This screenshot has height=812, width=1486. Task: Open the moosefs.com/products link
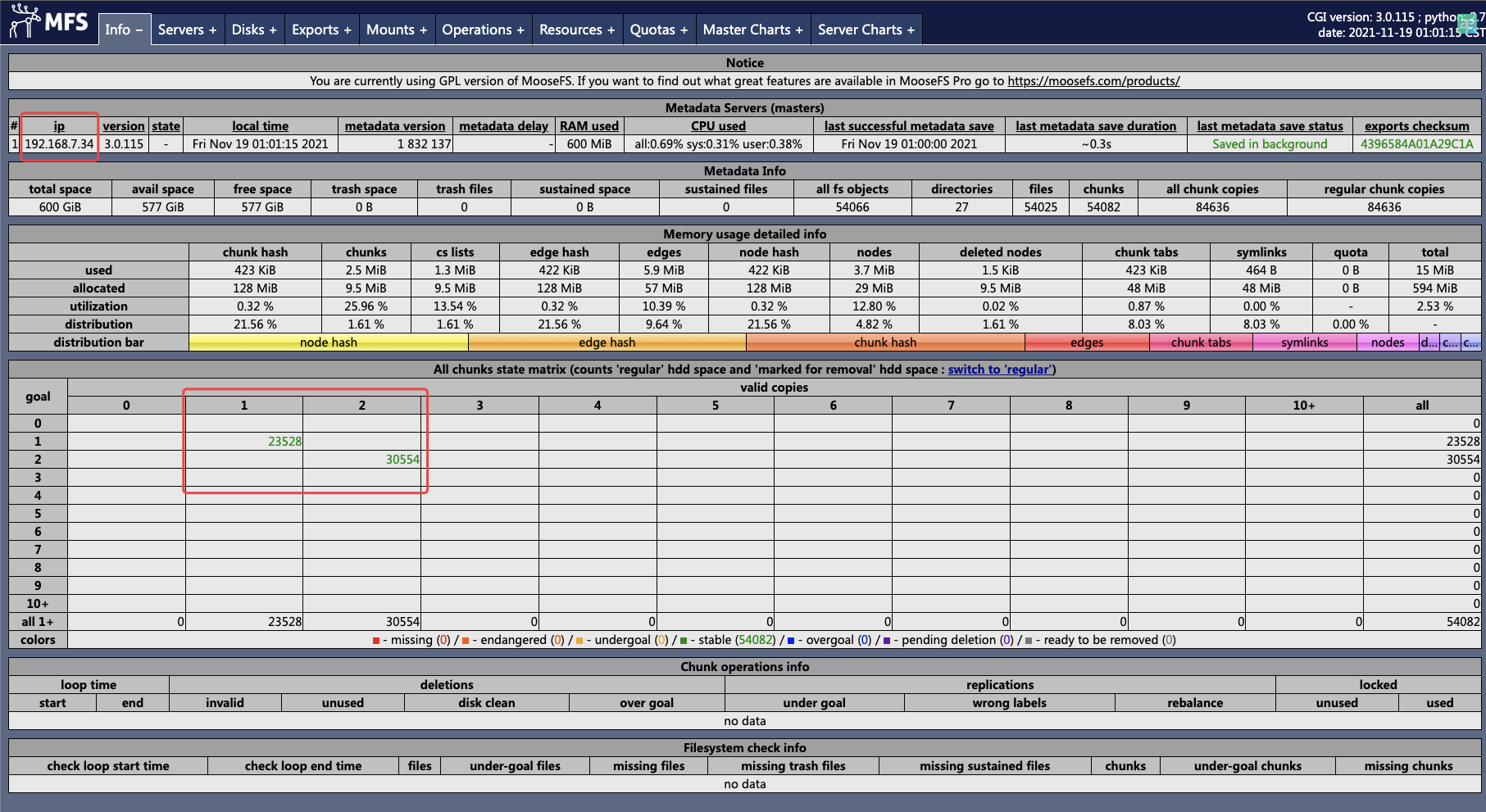(1093, 81)
